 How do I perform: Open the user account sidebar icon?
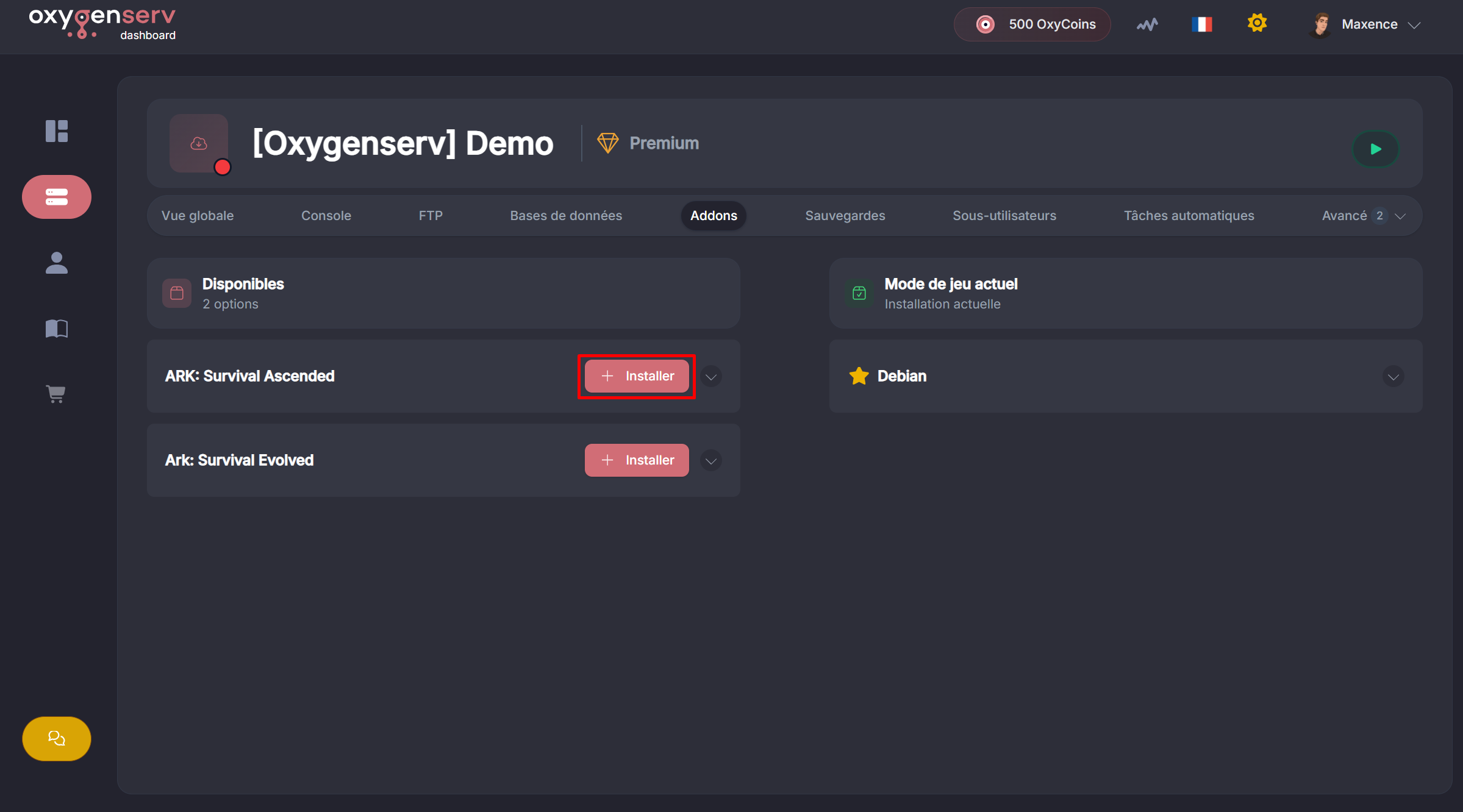click(57, 263)
